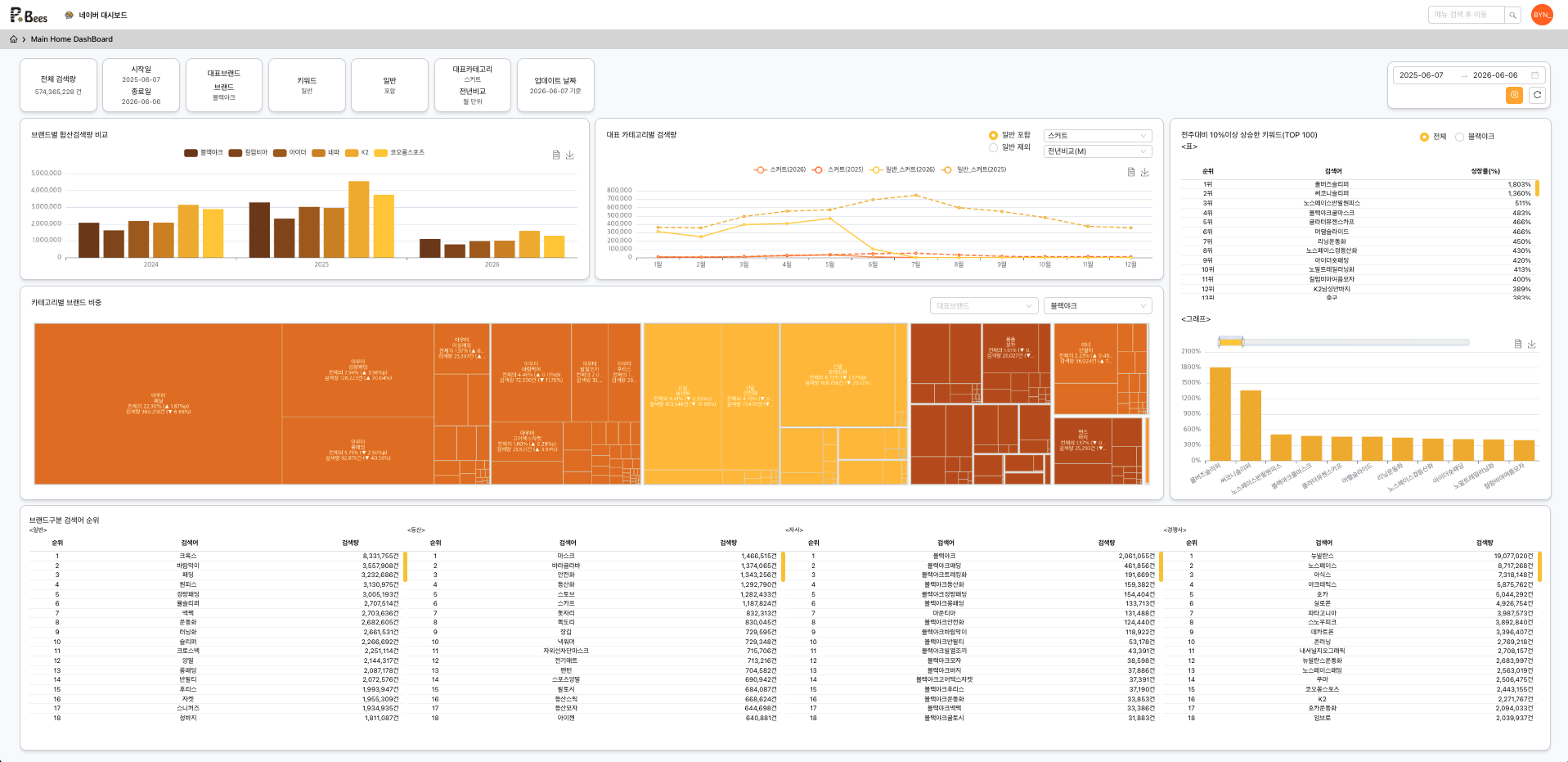
Task: Toggle 스커트(2026) legend in line chart
Action: (x=780, y=169)
